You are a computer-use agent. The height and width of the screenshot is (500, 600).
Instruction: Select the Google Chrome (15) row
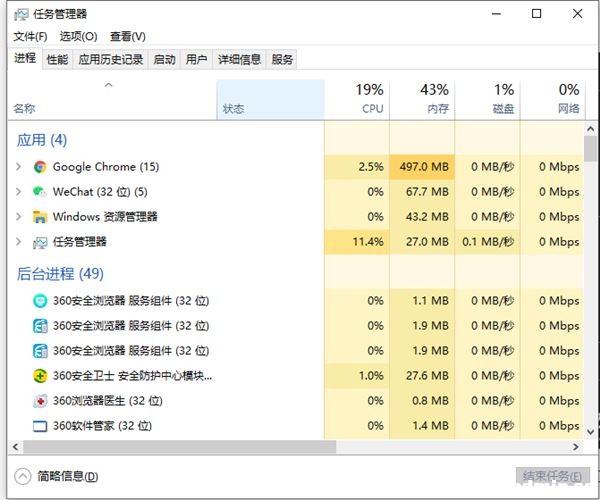tap(295, 167)
